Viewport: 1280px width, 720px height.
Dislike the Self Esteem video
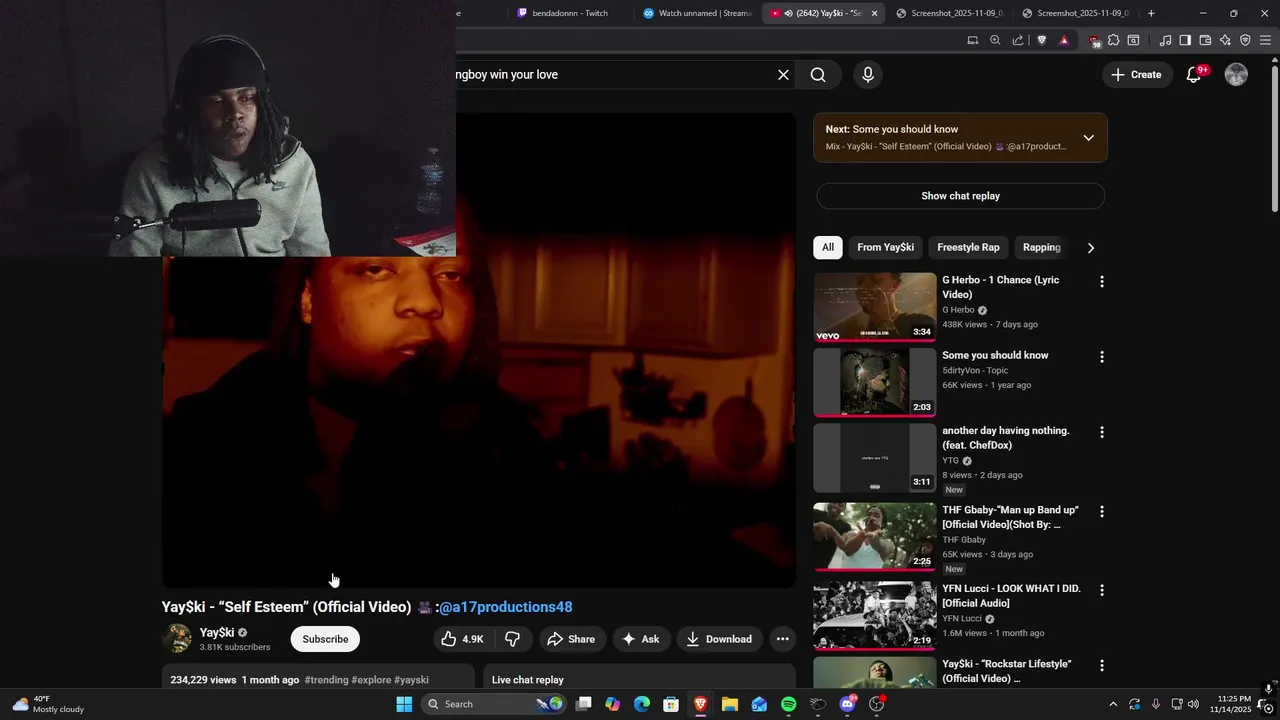point(512,639)
